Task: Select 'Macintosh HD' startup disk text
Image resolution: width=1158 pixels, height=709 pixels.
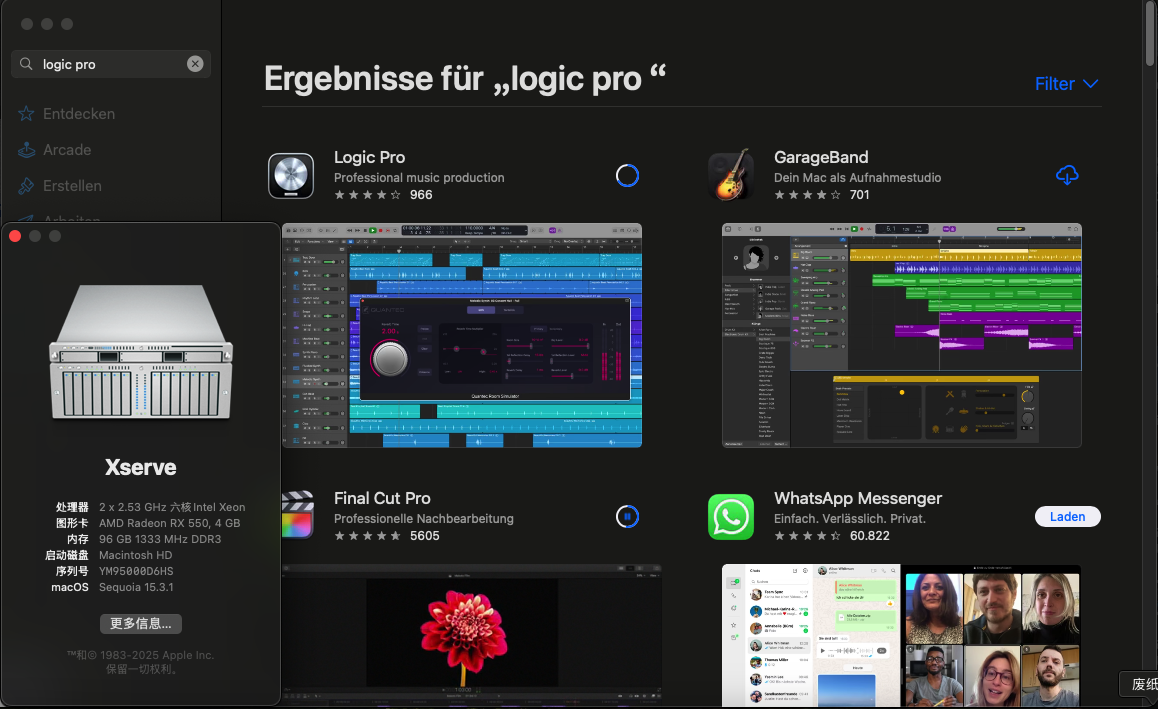Action: coord(135,555)
